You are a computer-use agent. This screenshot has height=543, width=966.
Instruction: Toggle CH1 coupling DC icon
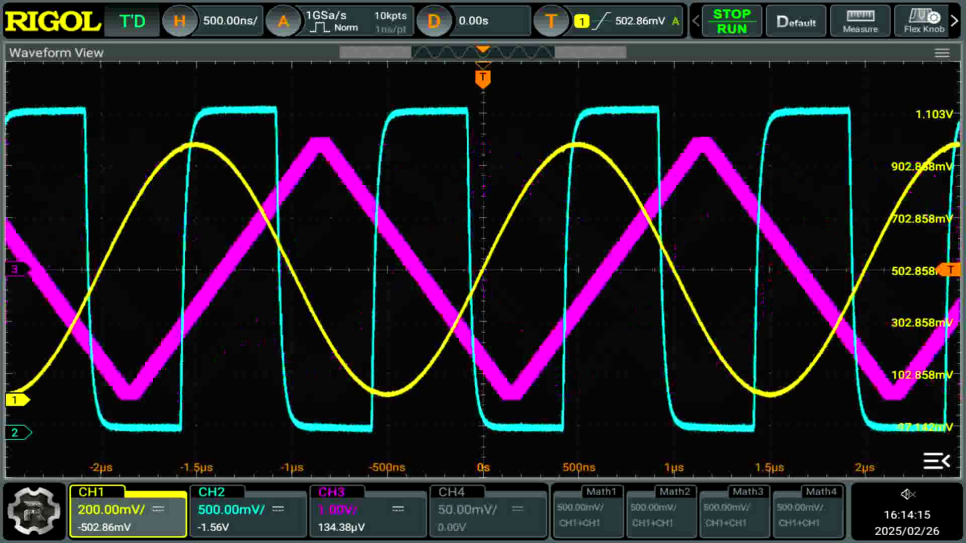[x=158, y=509]
